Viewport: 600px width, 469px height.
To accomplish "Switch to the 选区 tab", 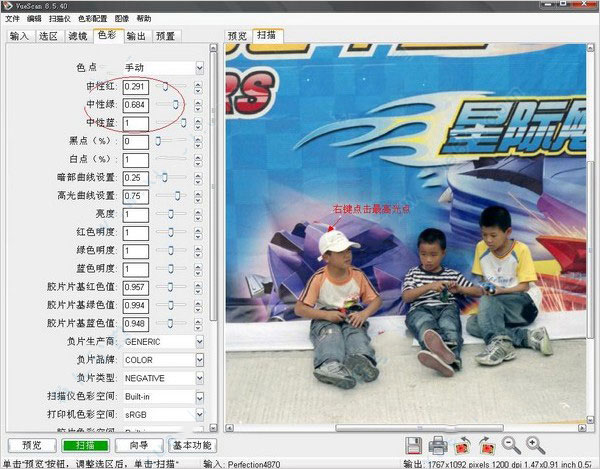I will coord(49,36).
